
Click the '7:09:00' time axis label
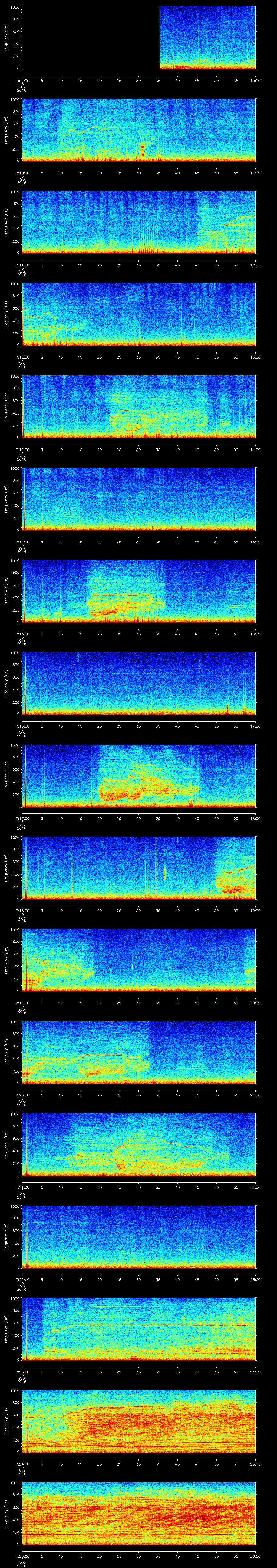click(x=22, y=80)
